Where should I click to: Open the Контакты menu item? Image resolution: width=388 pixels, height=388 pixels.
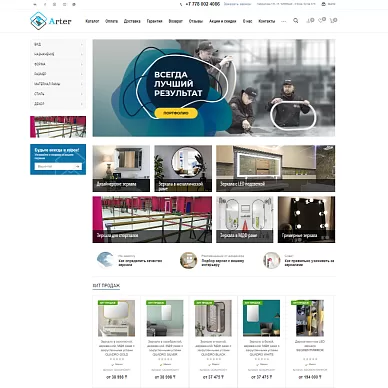[x=267, y=21]
